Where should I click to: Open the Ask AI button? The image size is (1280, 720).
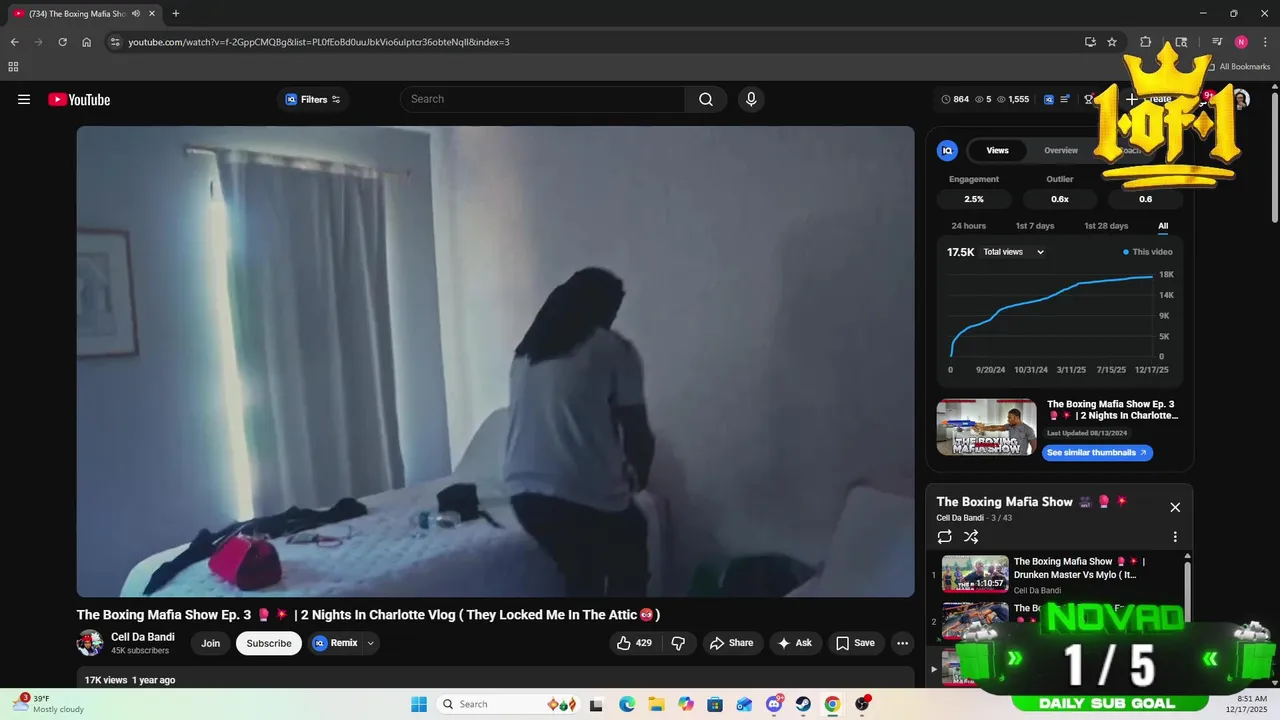tap(795, 643)
